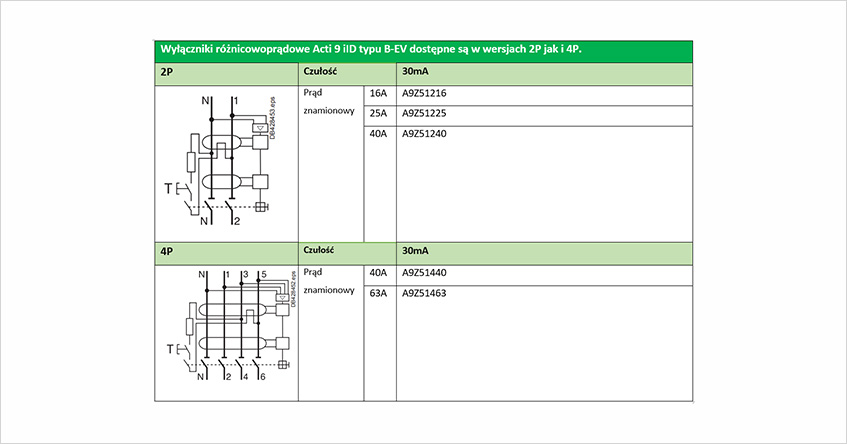Viewport: 847px width, 444px height.
Task: Open the 4P wiring diagram image
Action: (231, 325)
